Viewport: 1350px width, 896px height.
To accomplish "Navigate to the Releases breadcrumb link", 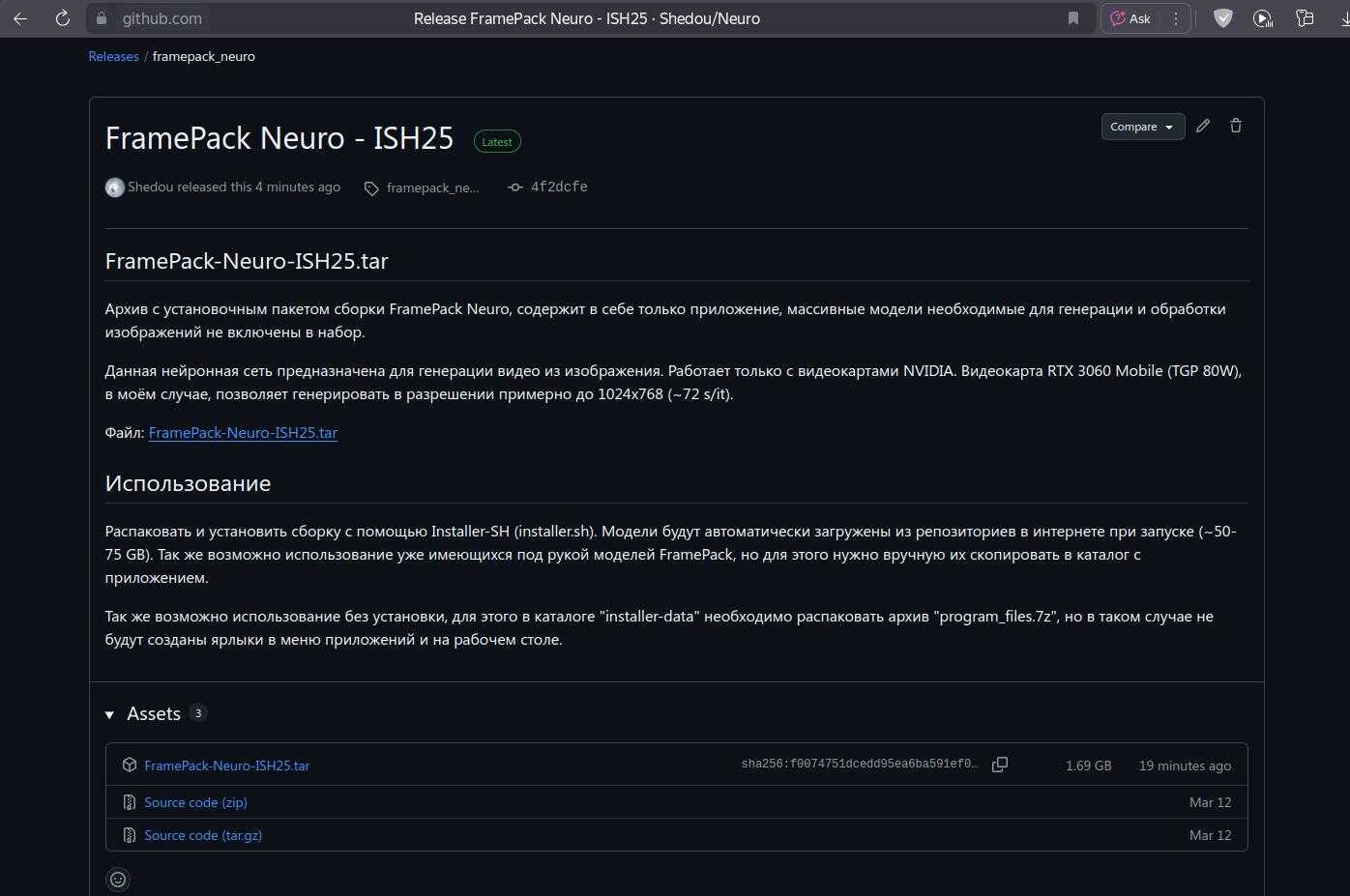I will (113, 56).
